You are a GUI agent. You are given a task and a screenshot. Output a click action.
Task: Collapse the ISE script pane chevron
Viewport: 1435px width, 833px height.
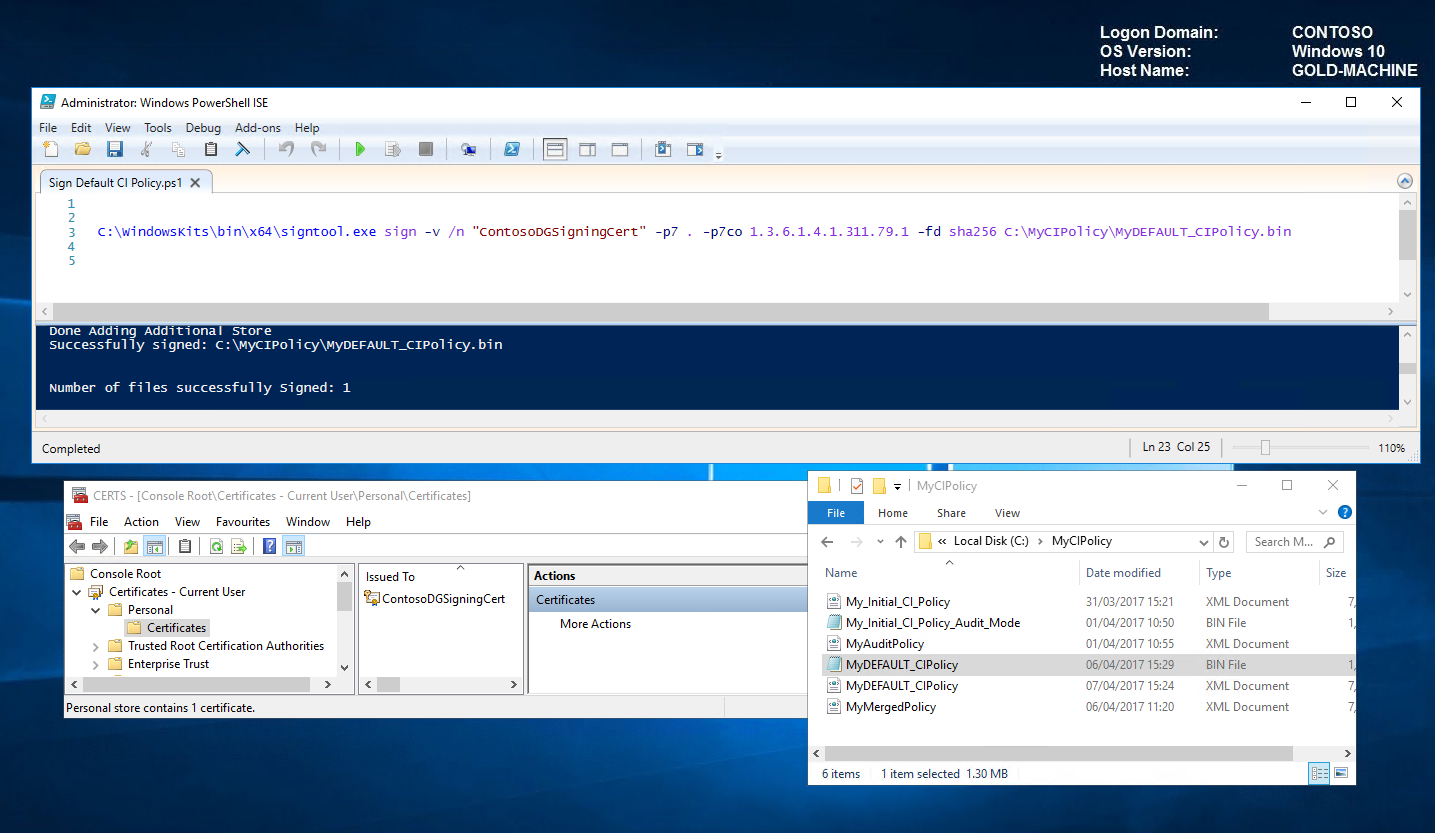point(1405,182)
